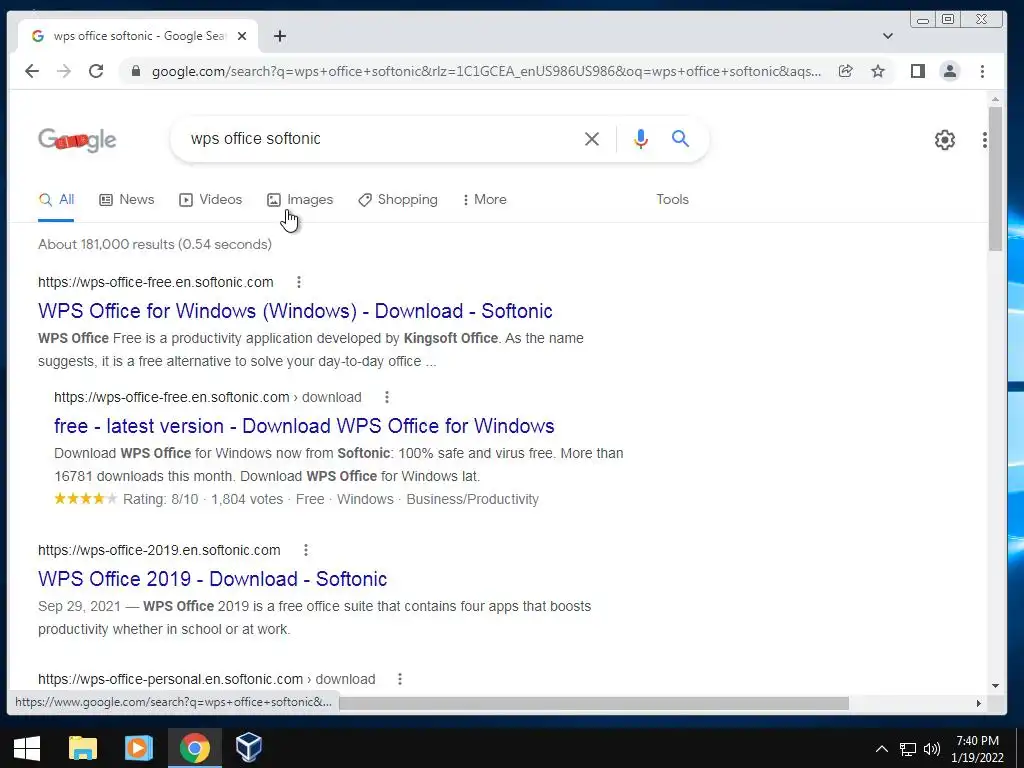View site info via padlock icon

click(136, 71)
